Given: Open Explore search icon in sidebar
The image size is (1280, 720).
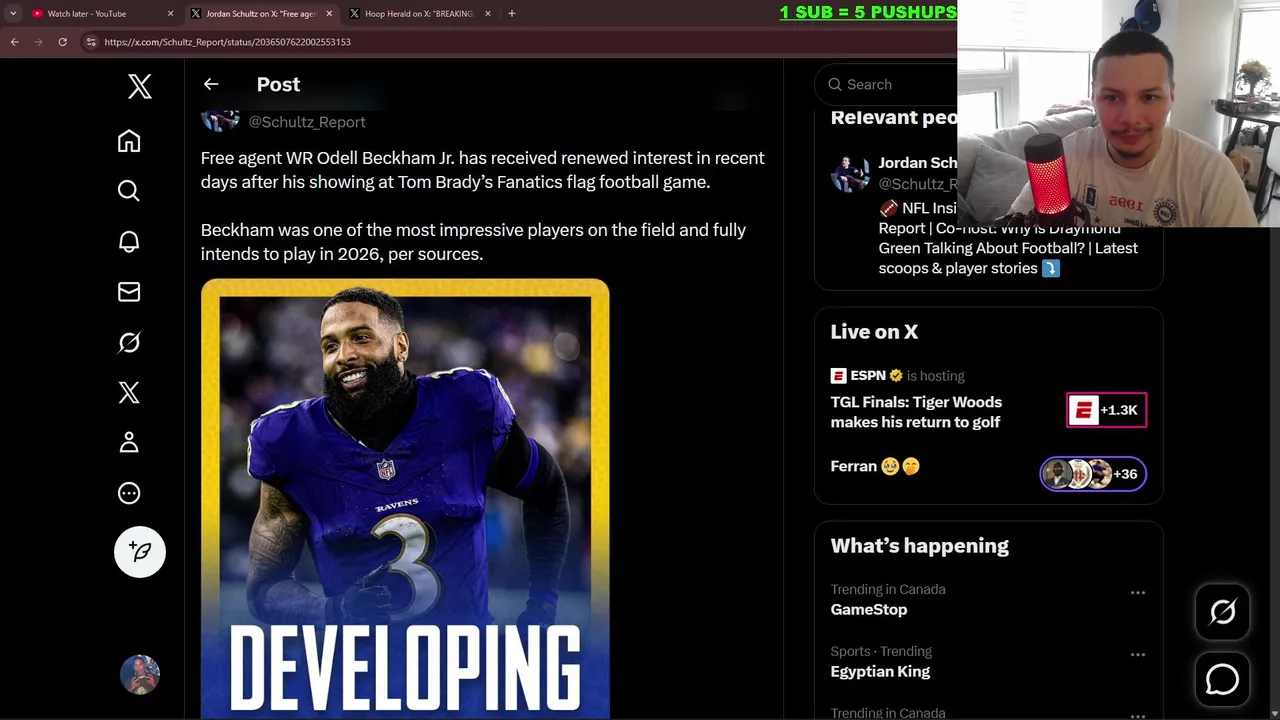Looking at the screenshot, I should tap(129, 191).
